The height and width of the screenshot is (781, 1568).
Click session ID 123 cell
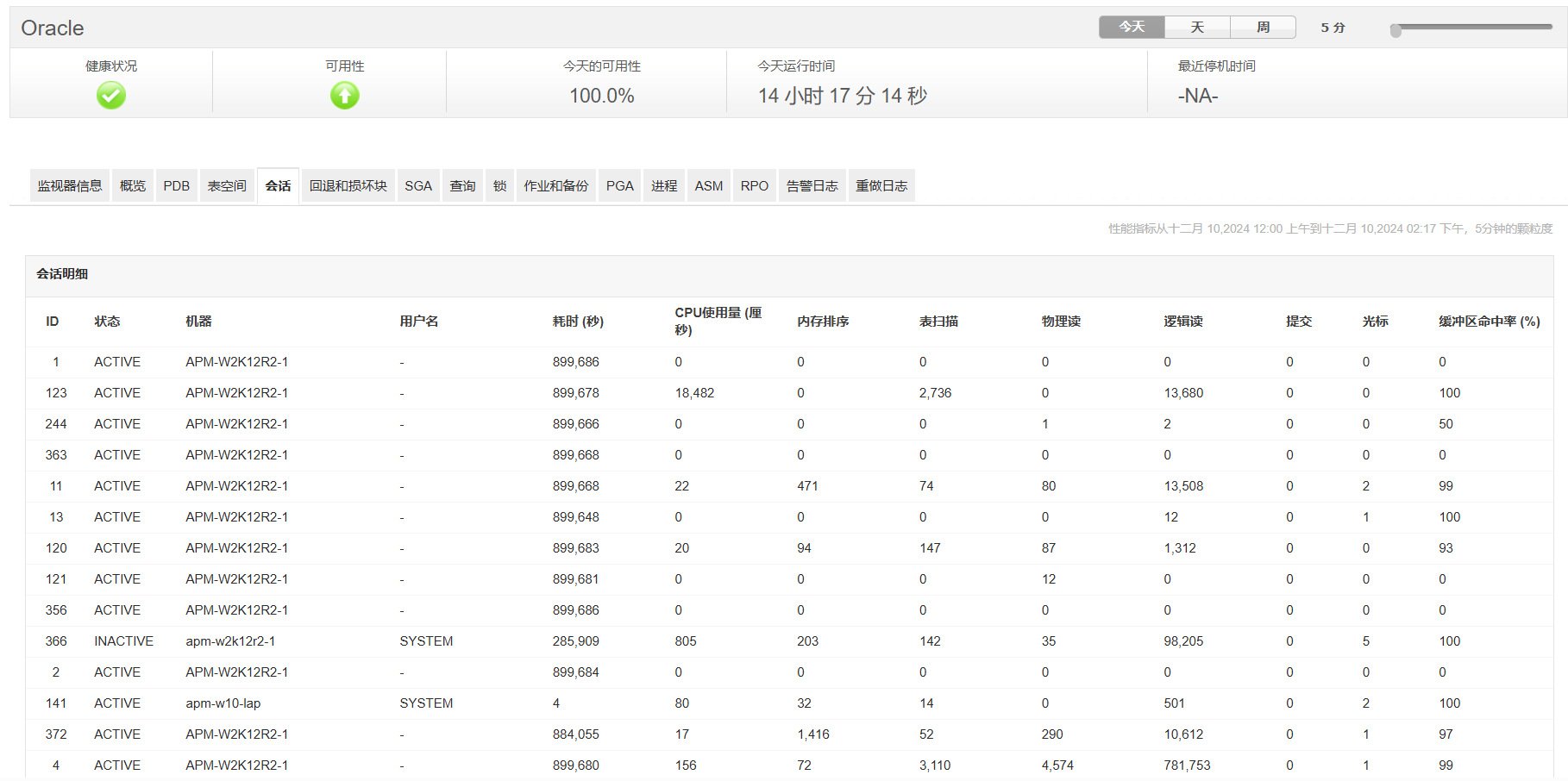pos(56,393)
